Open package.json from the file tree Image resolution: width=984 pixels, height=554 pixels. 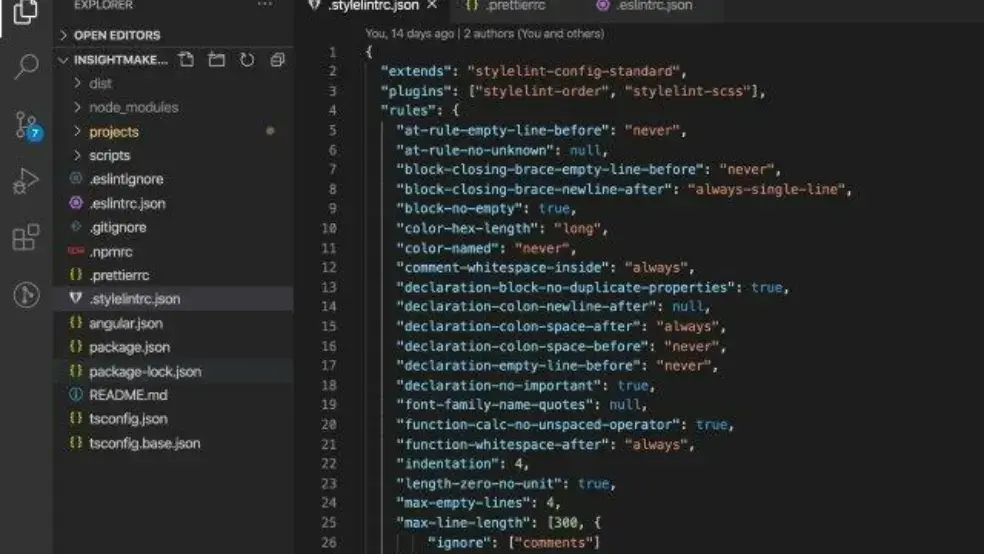pyautogui.click(x=129, y=347)
